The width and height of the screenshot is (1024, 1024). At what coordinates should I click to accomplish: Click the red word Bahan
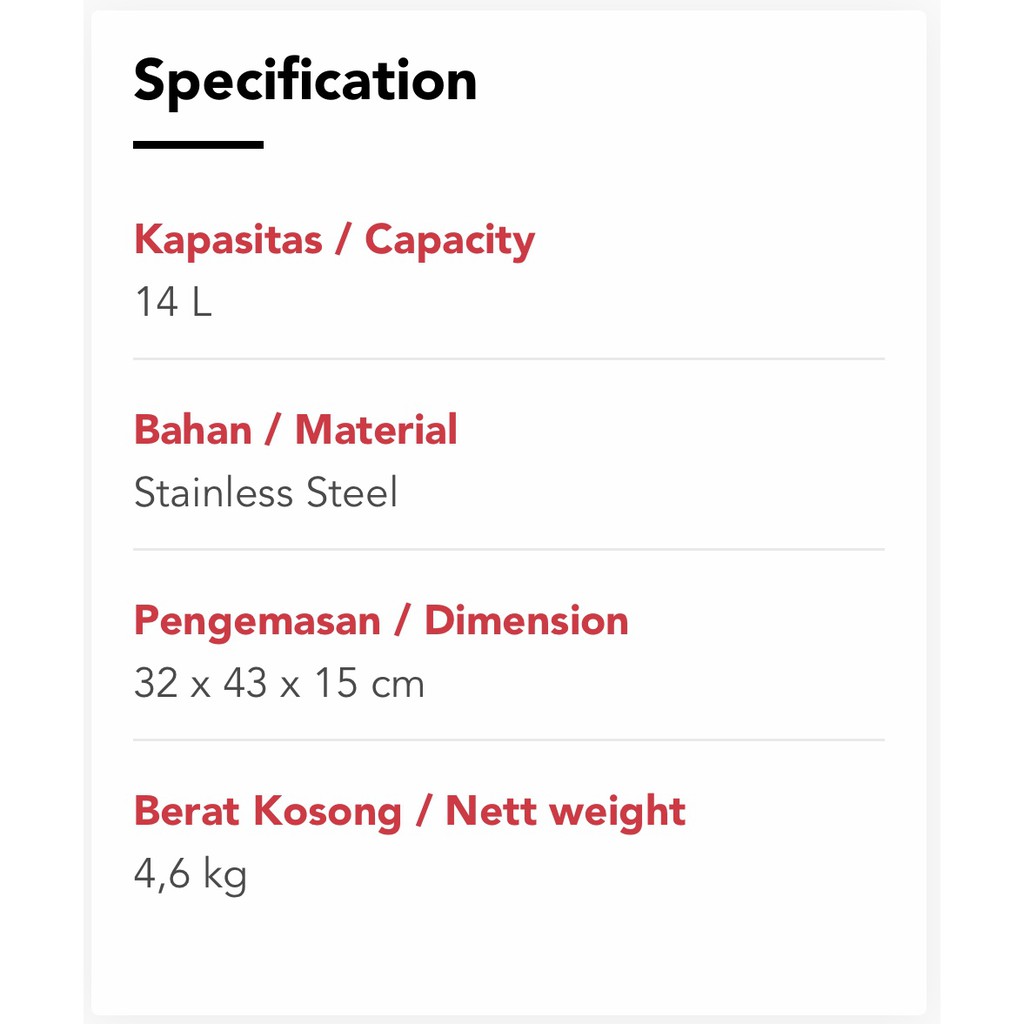pos(193,430)
